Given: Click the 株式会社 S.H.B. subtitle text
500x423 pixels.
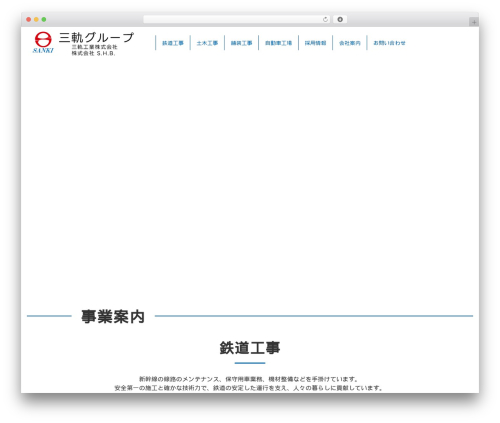Looking at the screenshot, I should click(x=94, y=53).
